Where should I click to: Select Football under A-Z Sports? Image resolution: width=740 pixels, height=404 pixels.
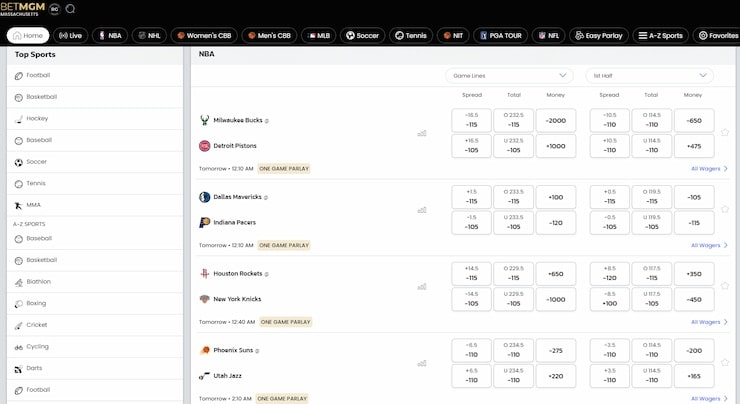(x=95, y=390)
